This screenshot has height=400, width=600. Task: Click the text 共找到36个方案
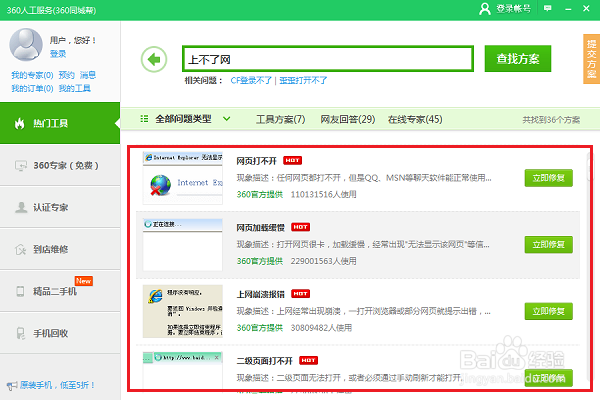[551, 120]
